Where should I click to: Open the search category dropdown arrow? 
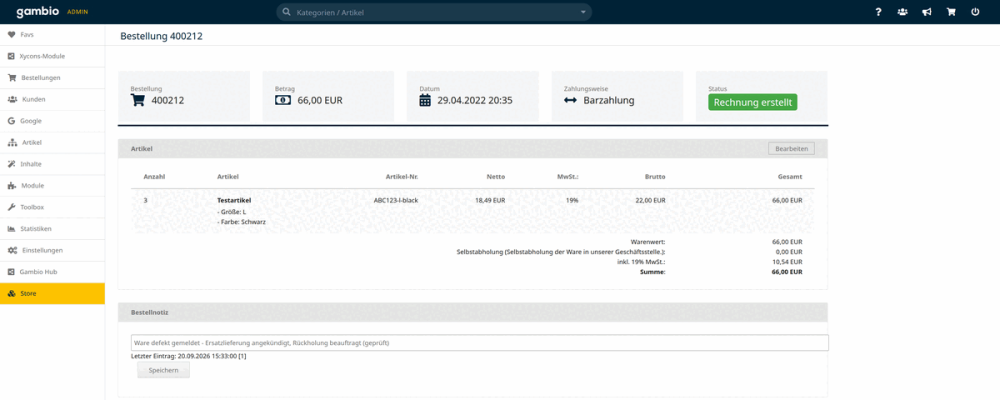583,12
